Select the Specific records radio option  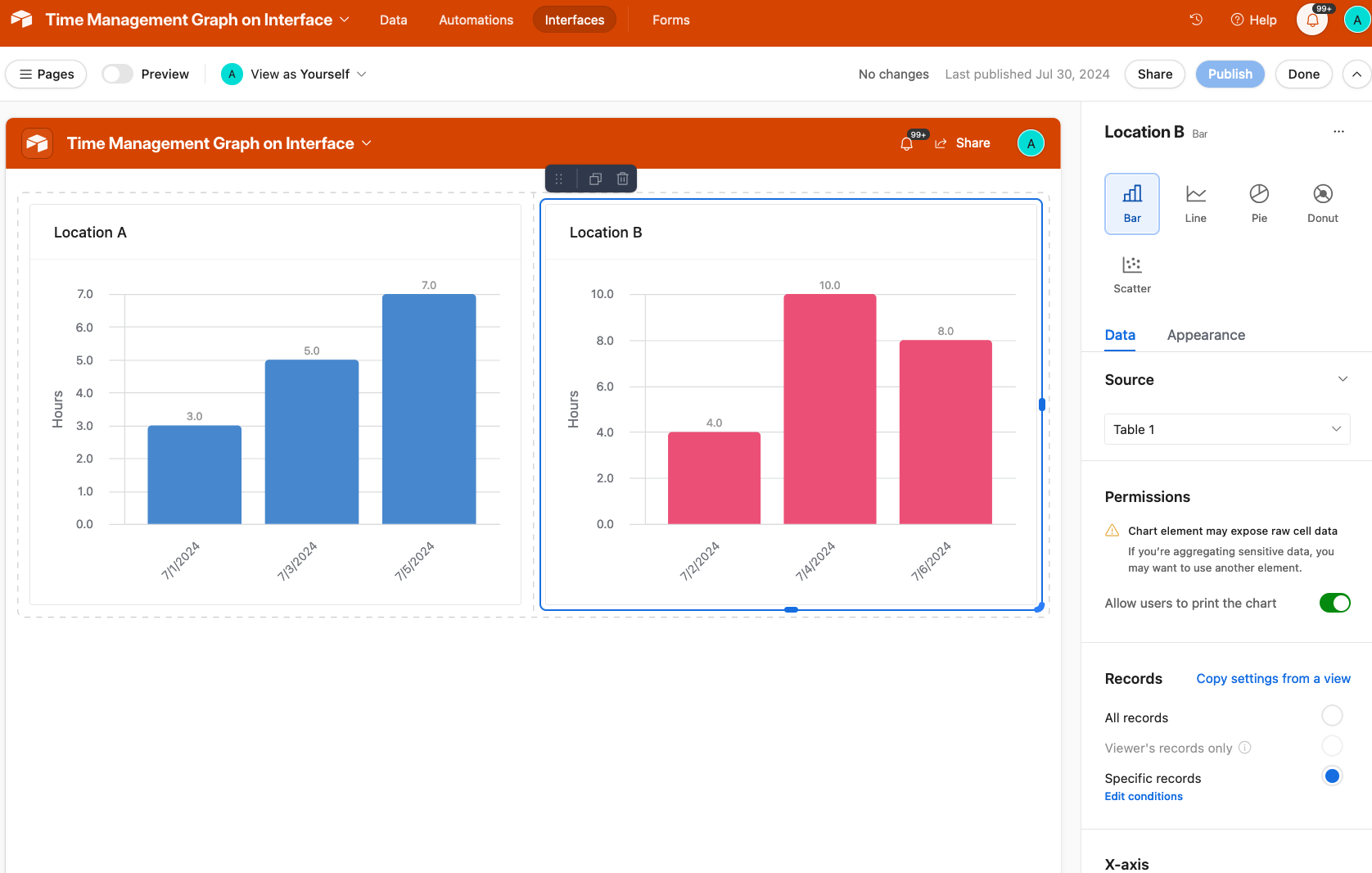(x=1332, y=776)
